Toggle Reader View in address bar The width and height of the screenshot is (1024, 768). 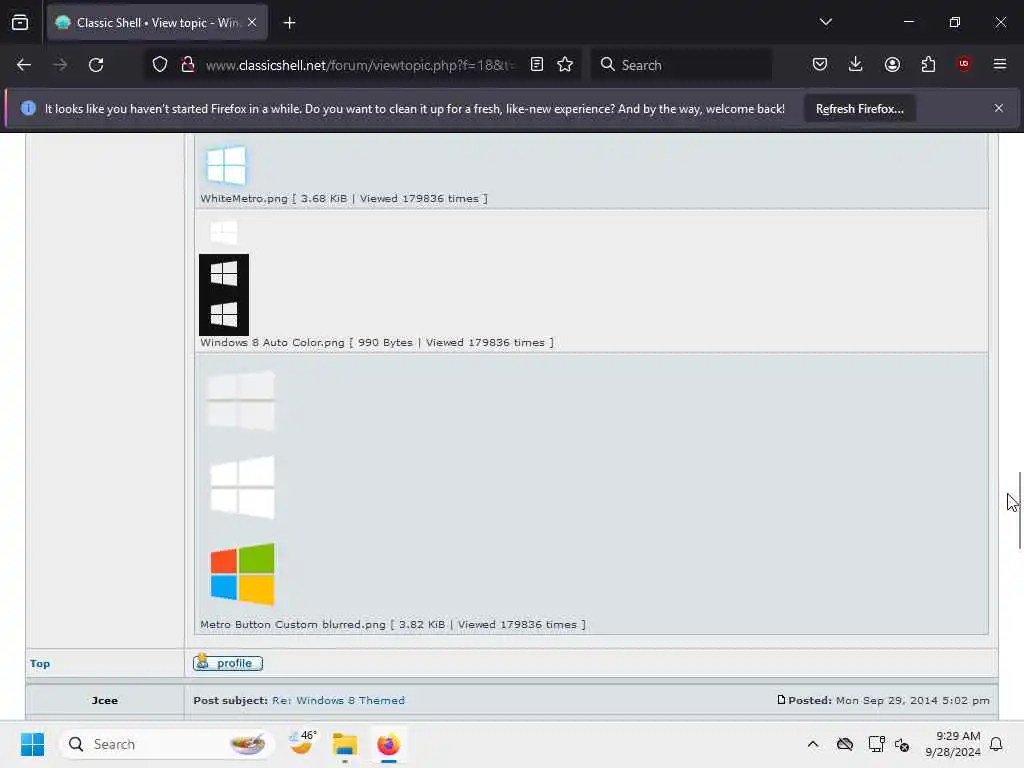pos(537,65)
